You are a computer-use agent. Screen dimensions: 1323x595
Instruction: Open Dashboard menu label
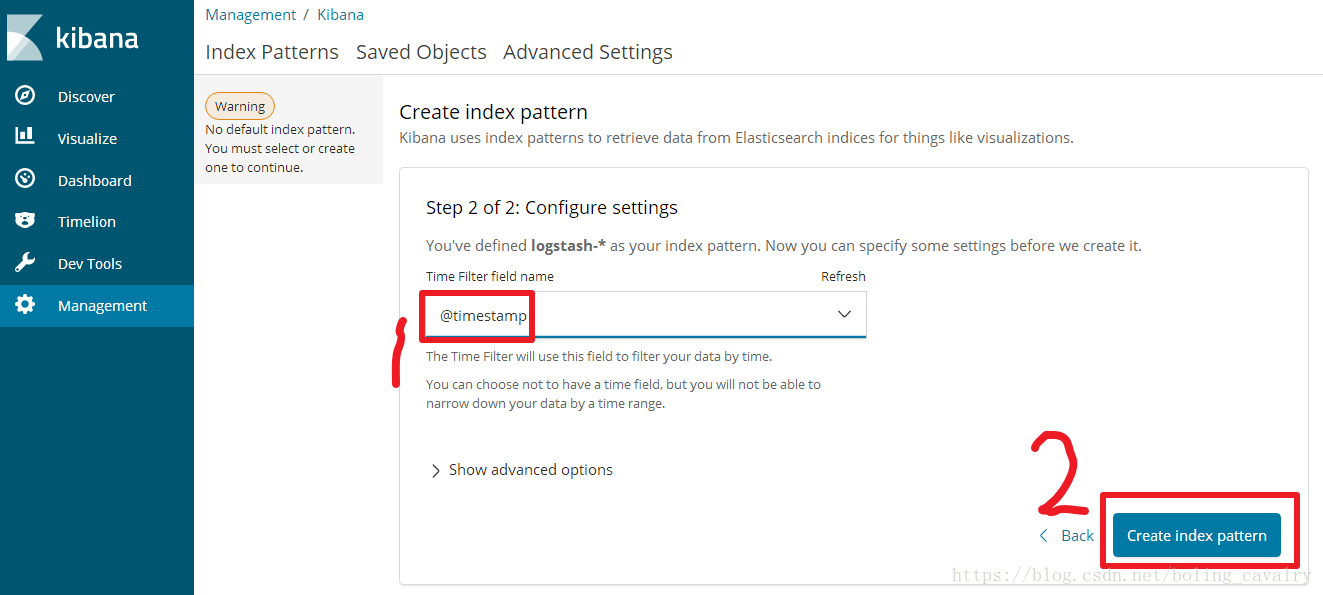pos(95,181)
